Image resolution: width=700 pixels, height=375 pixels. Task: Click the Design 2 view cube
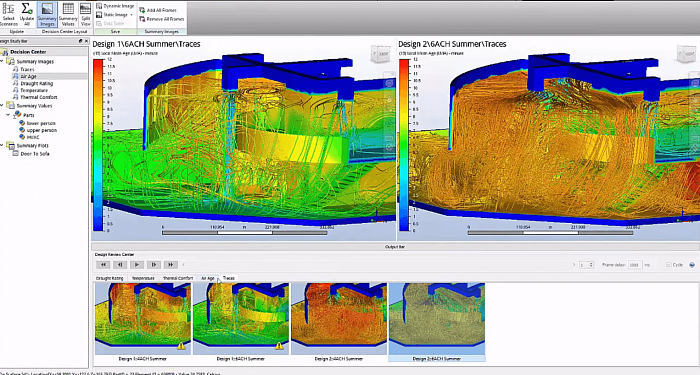[687, 54]
